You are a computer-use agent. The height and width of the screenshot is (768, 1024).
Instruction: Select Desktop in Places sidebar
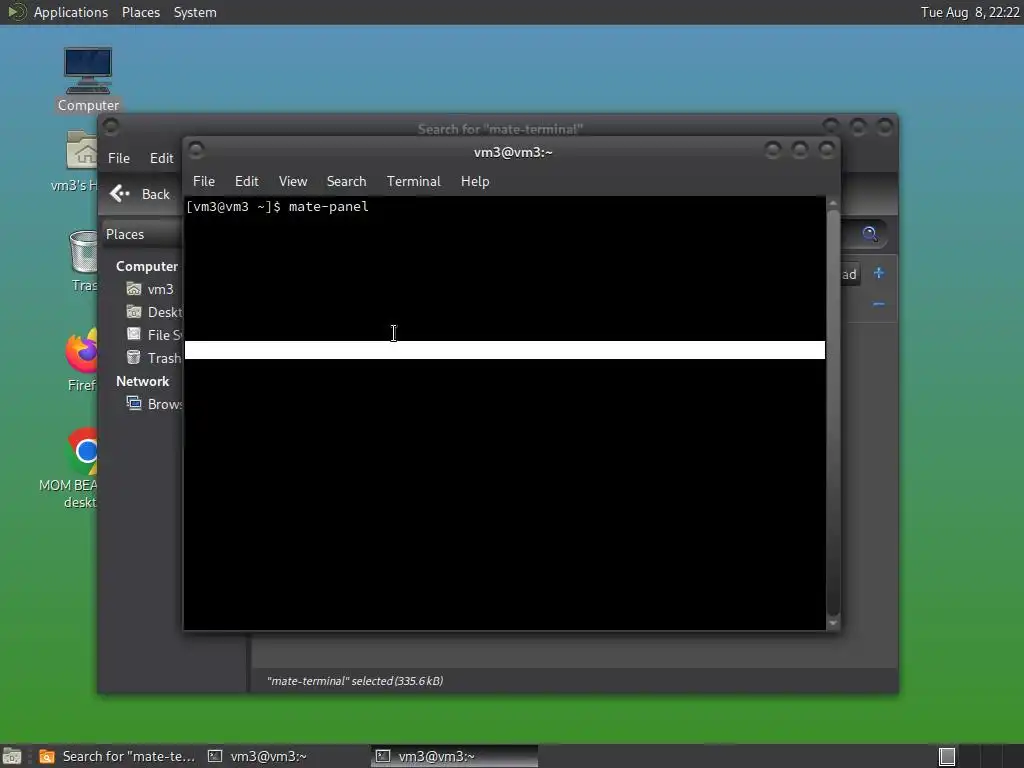(154, 312)
